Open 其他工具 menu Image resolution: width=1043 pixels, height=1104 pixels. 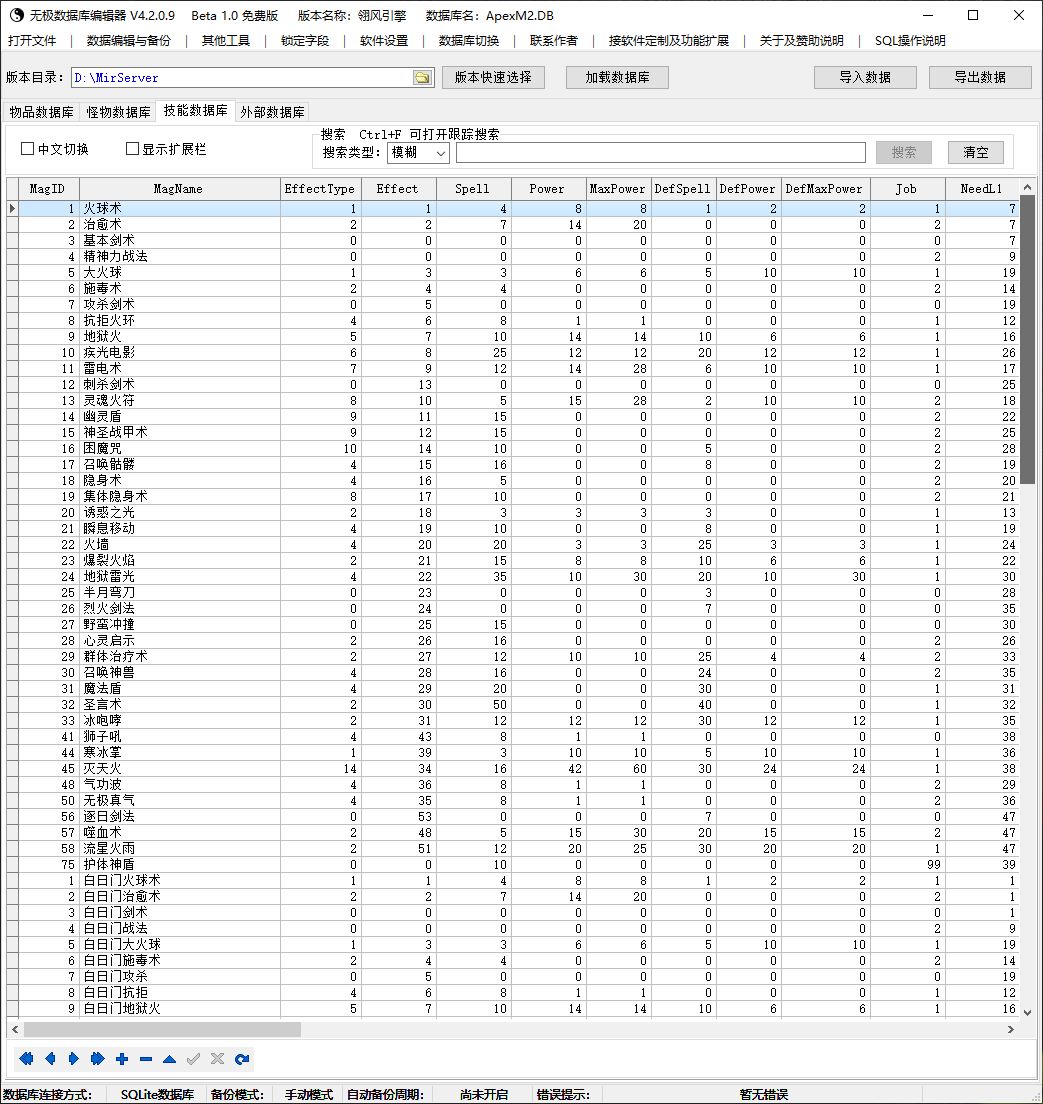[225, 41]
